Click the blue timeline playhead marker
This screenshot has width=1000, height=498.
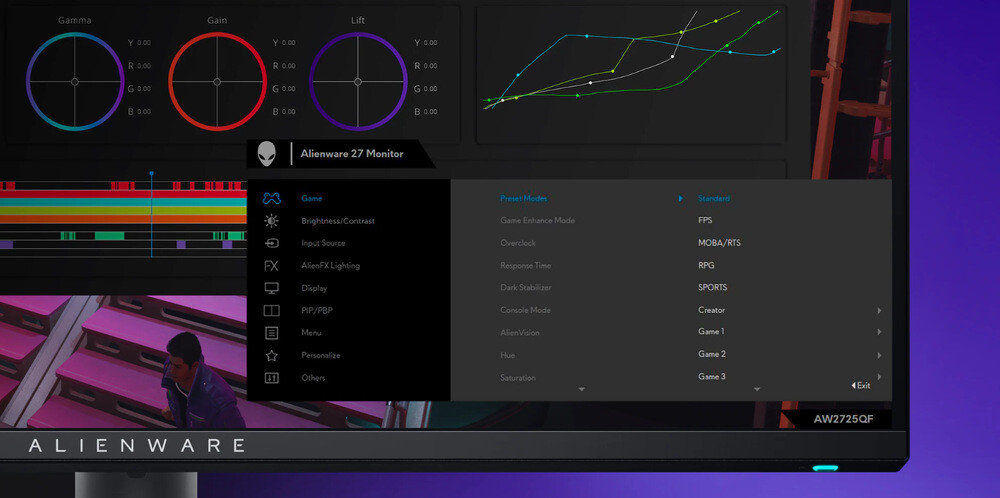(152, 174)
